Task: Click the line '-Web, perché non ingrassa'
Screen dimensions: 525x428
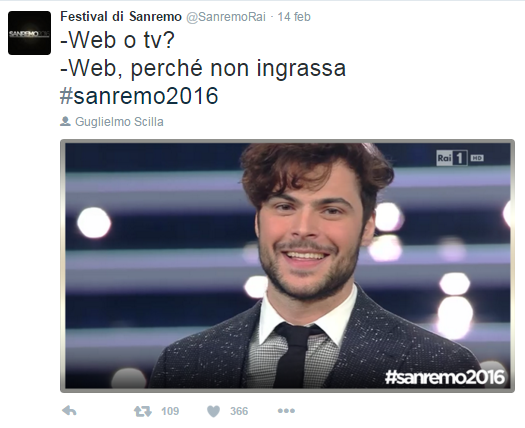Action: click(x=203, y=68)
